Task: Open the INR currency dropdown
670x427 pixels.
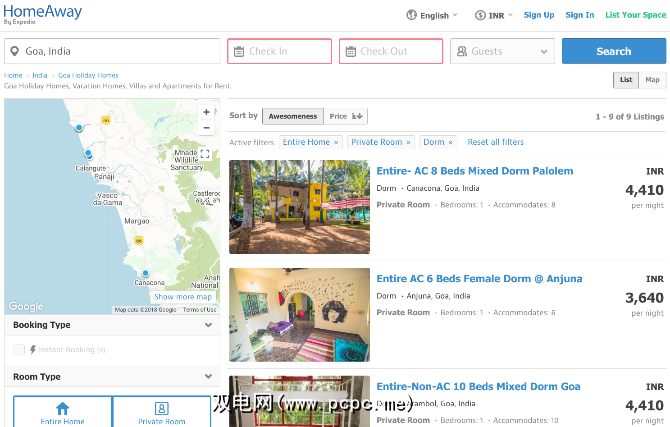Action: [x=494, y=15]
